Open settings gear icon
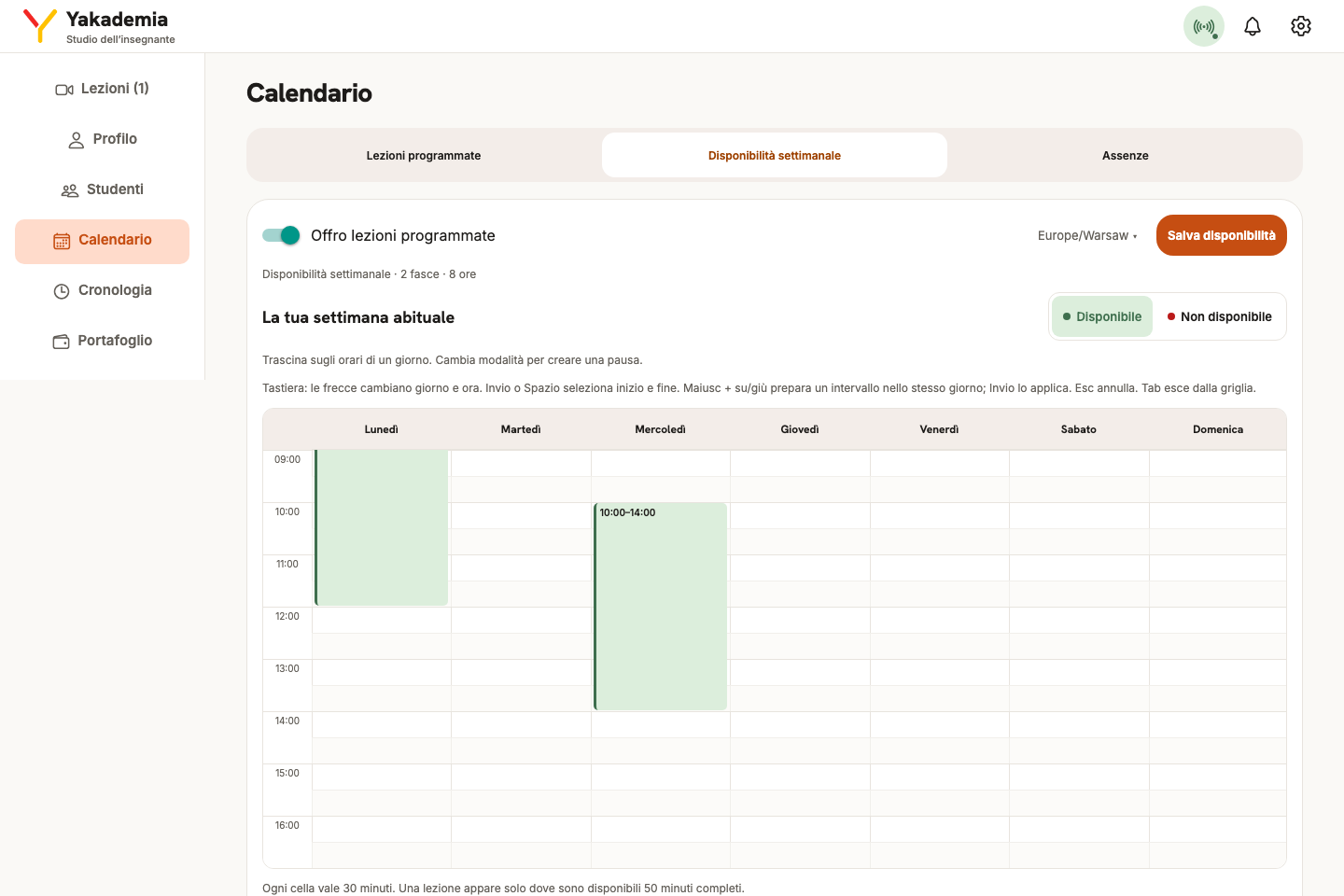 (1301, 26)
